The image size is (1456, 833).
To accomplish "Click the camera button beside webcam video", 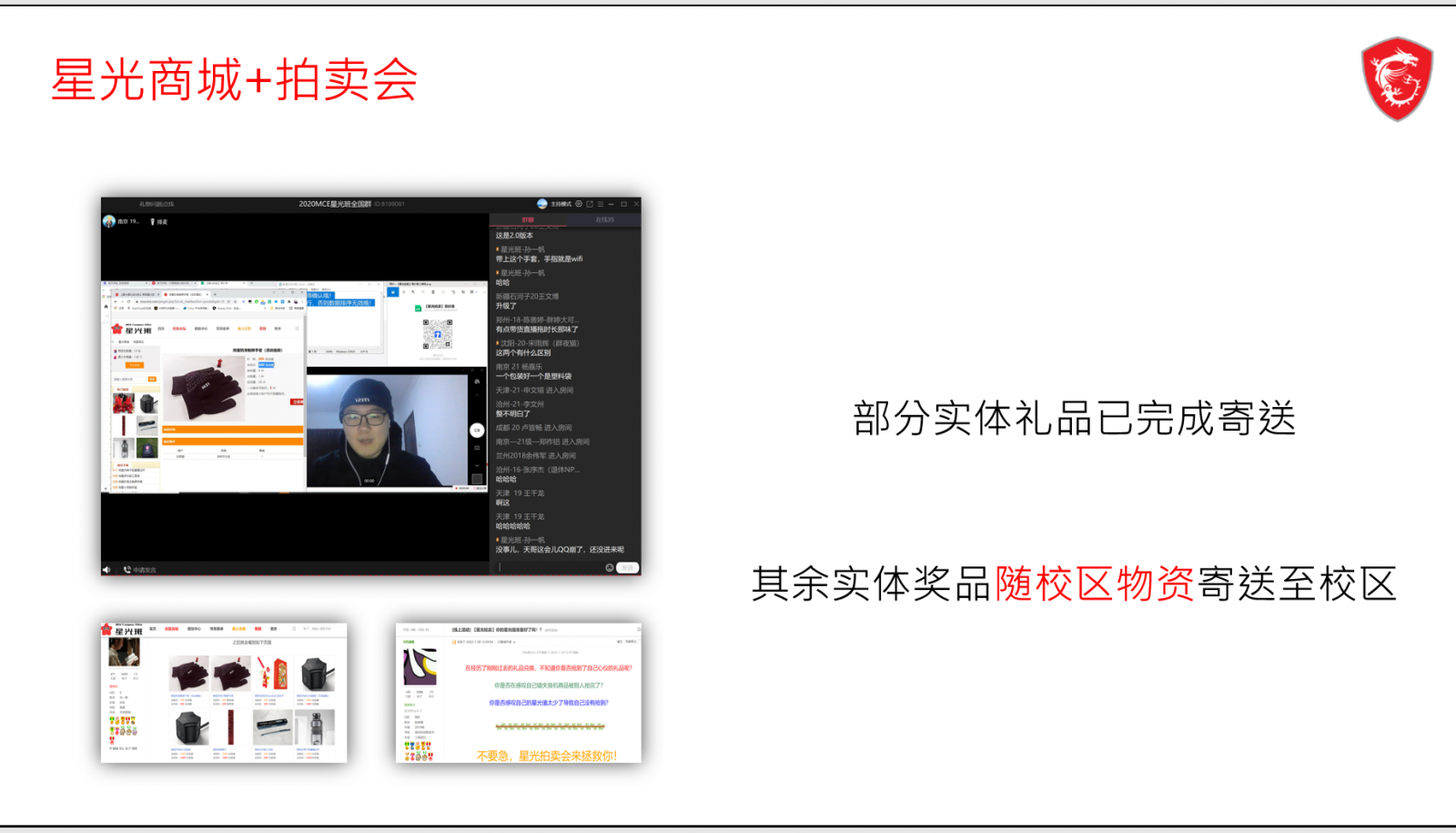I will click(477, 430).
